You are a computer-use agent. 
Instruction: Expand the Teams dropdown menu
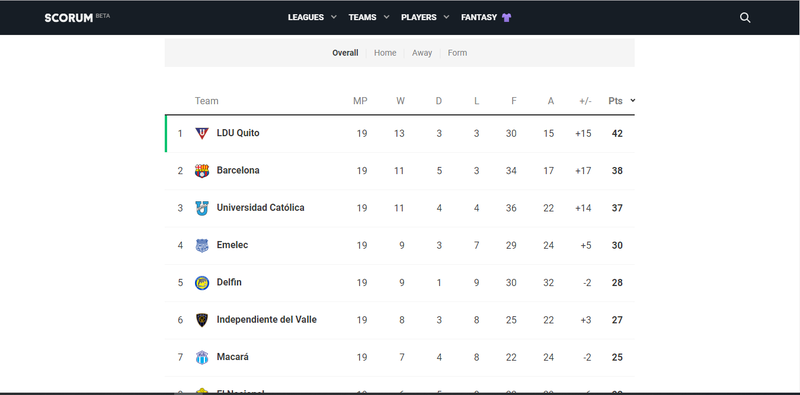tap(369, 17)
